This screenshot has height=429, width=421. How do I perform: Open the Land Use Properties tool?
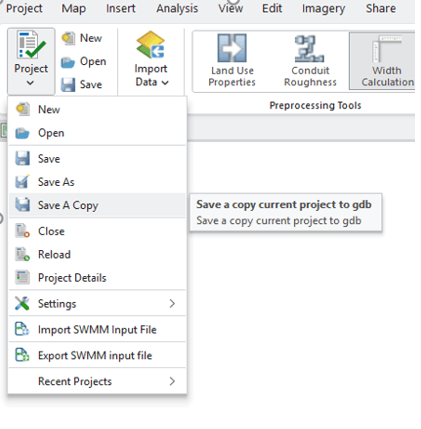[x=232, y=61]
